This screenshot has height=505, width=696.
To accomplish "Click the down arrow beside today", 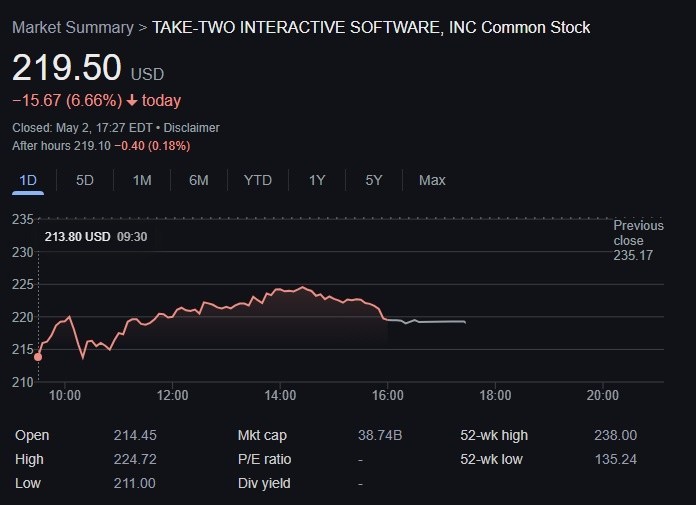I will pyautogui.click(x=132, y=101).
